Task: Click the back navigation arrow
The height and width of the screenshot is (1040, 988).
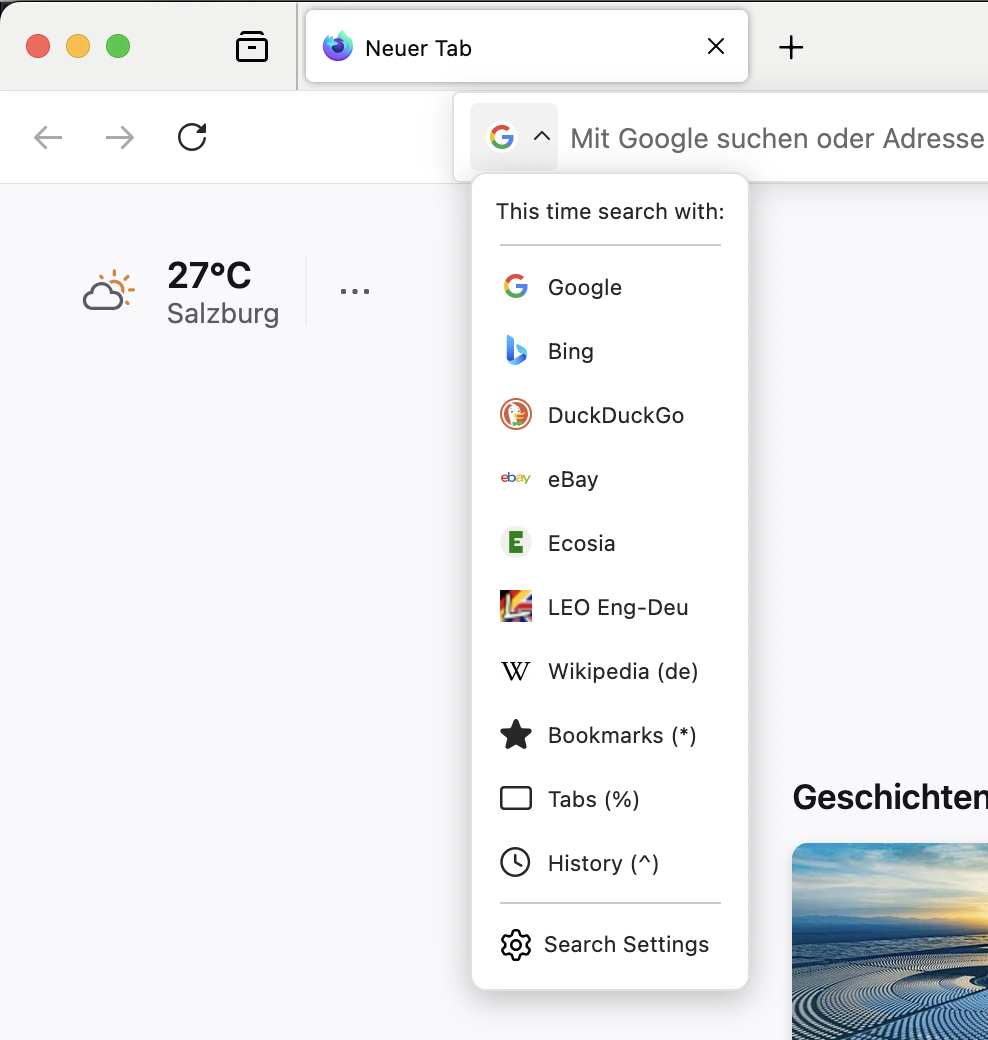Action: tap(48, 137)
